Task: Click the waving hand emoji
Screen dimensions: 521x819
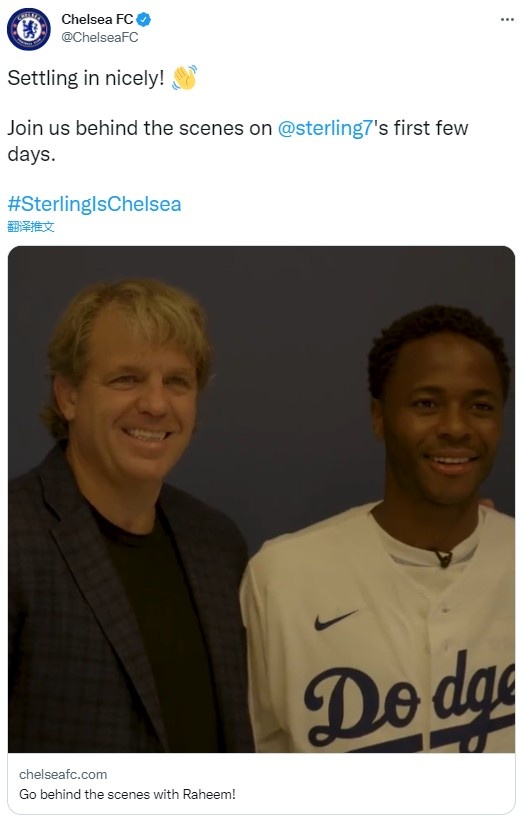Action: [184, 78]
